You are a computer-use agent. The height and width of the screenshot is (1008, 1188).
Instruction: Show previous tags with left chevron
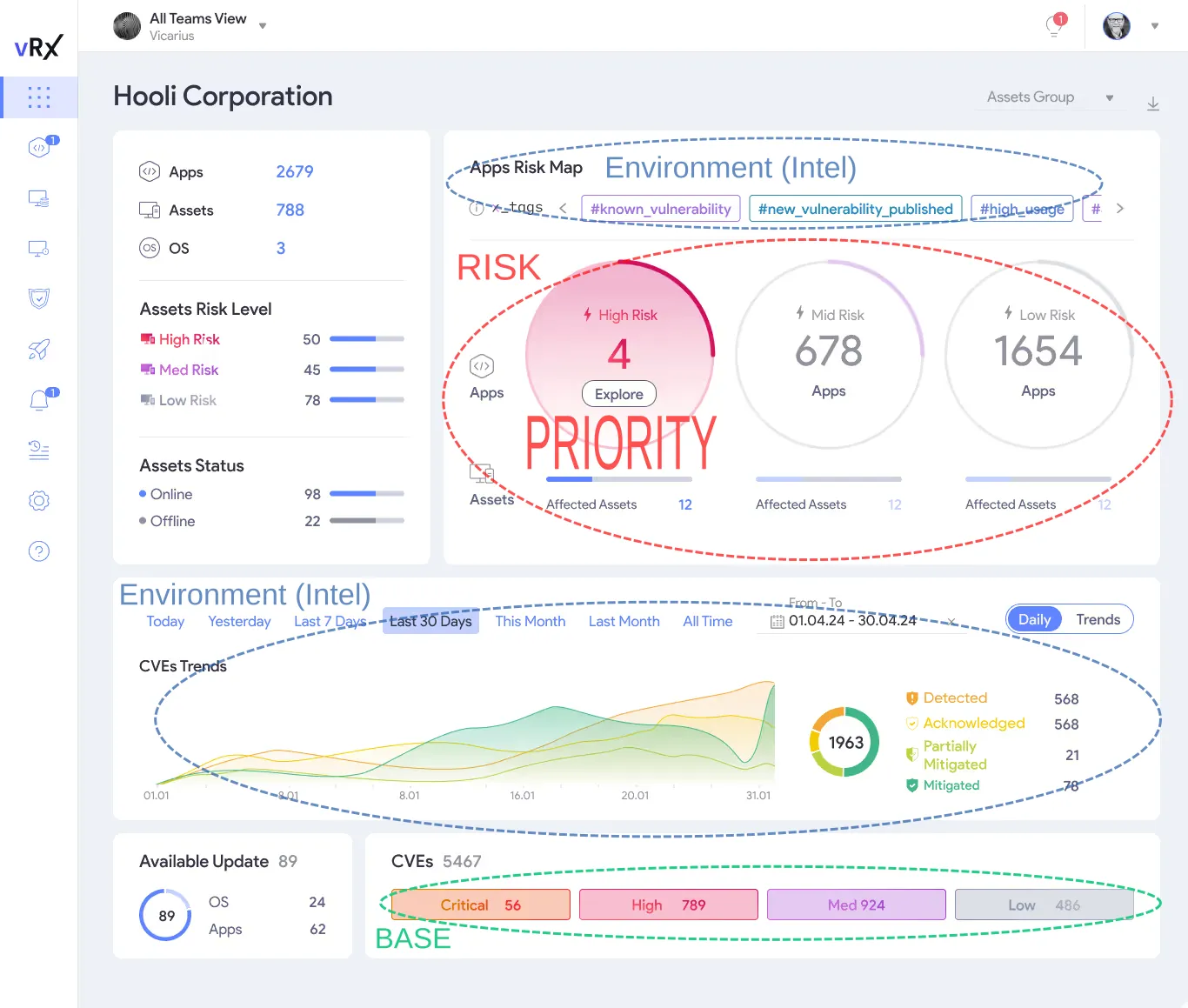(563, 209)
